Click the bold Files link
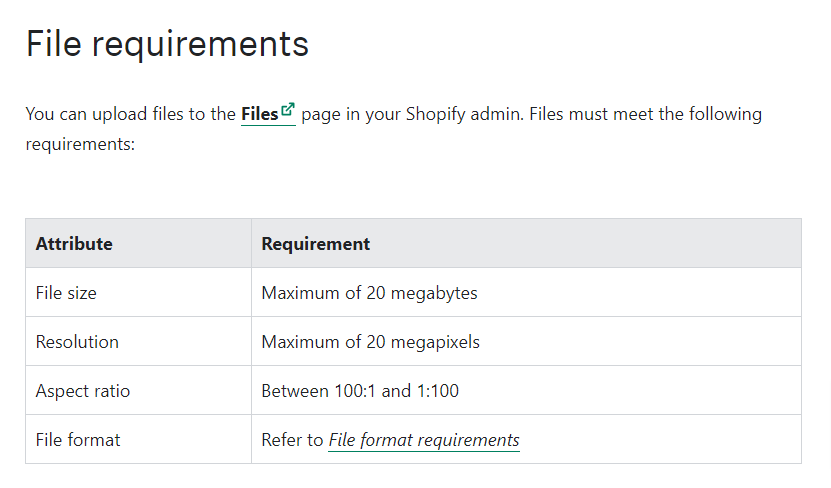Viewport: 831px width, 488px height. point(259,114)
